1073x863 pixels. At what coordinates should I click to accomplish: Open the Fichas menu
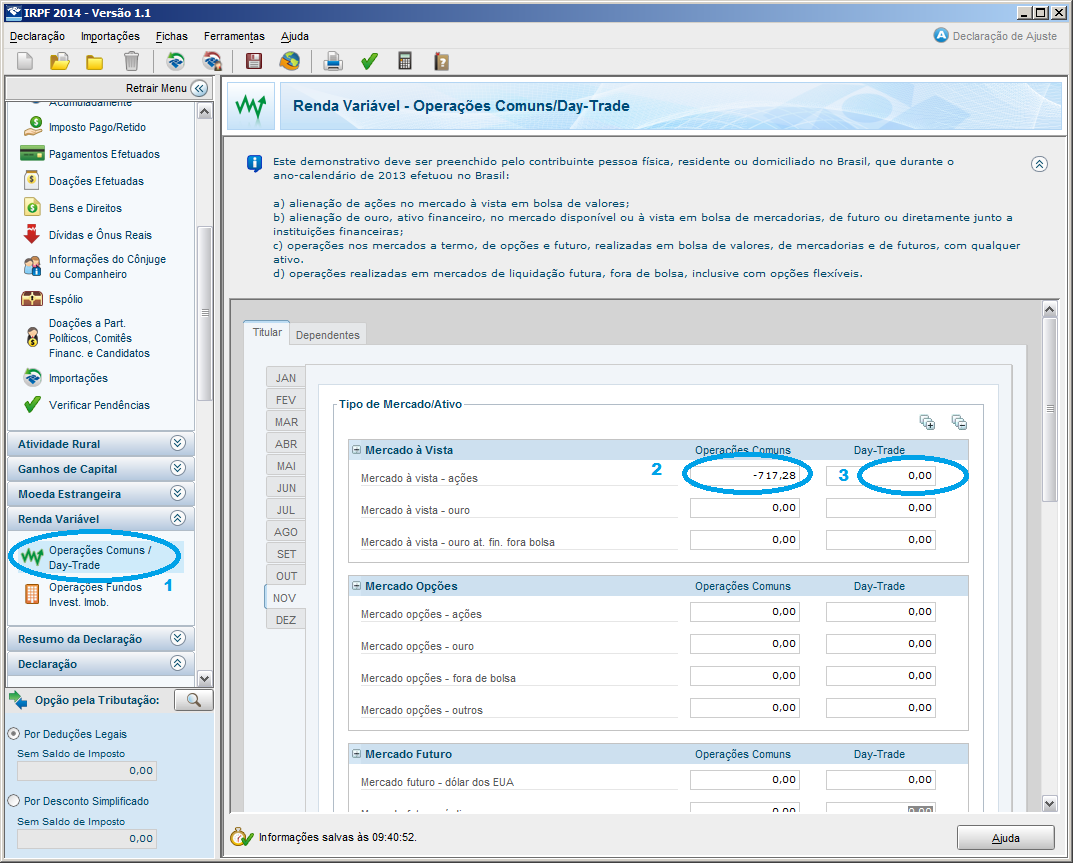172,36
